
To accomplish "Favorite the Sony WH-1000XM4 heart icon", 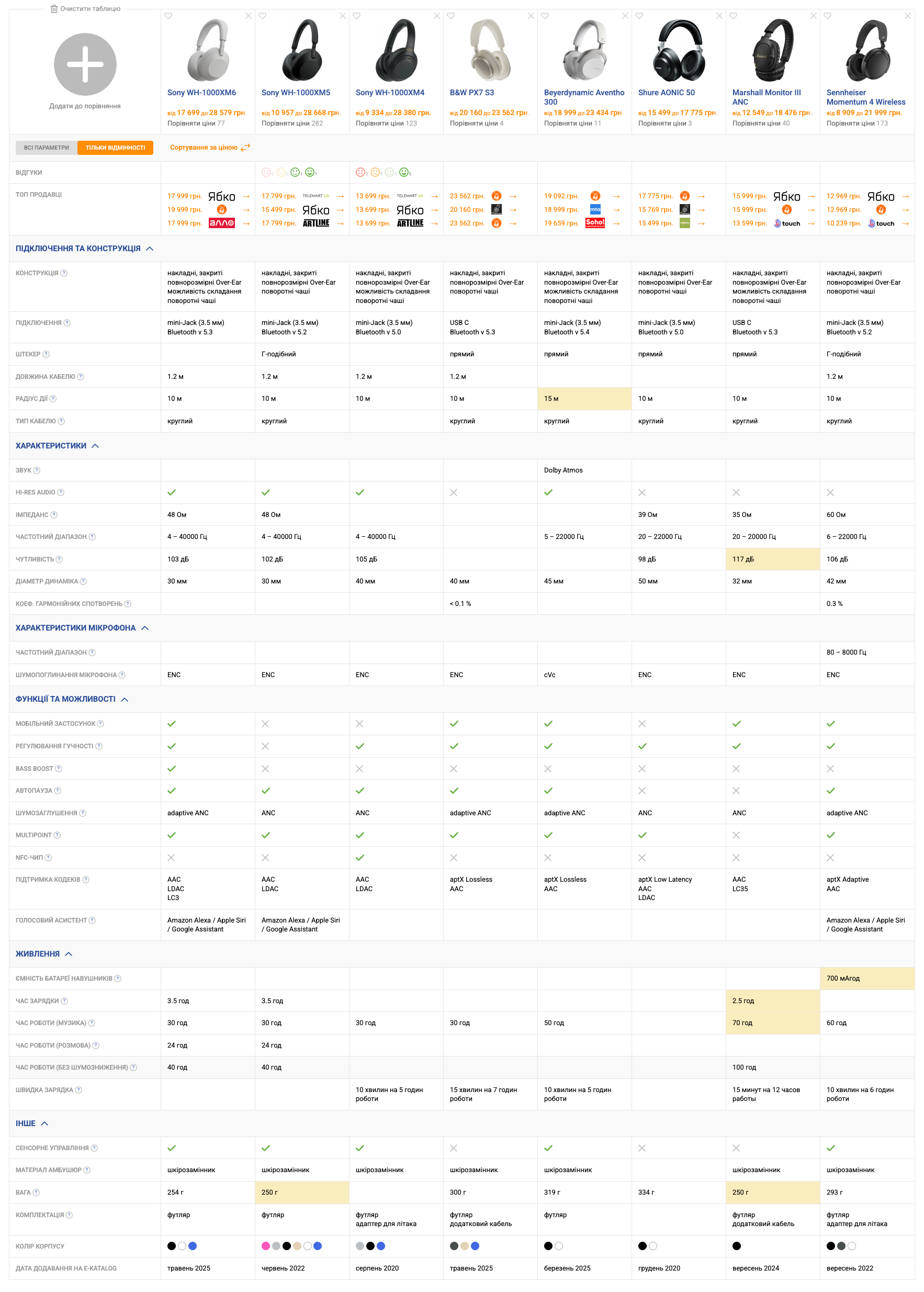I will coord(357,16).
